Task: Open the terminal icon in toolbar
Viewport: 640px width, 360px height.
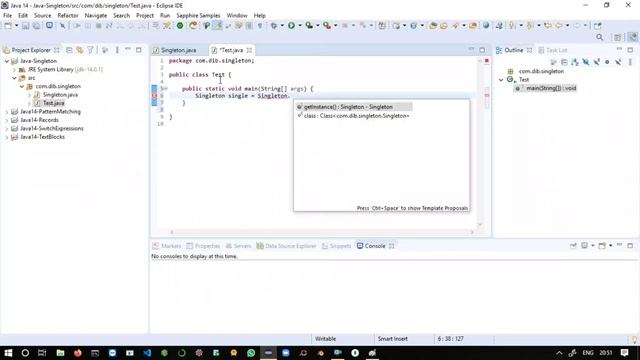Action: (49, 26)
